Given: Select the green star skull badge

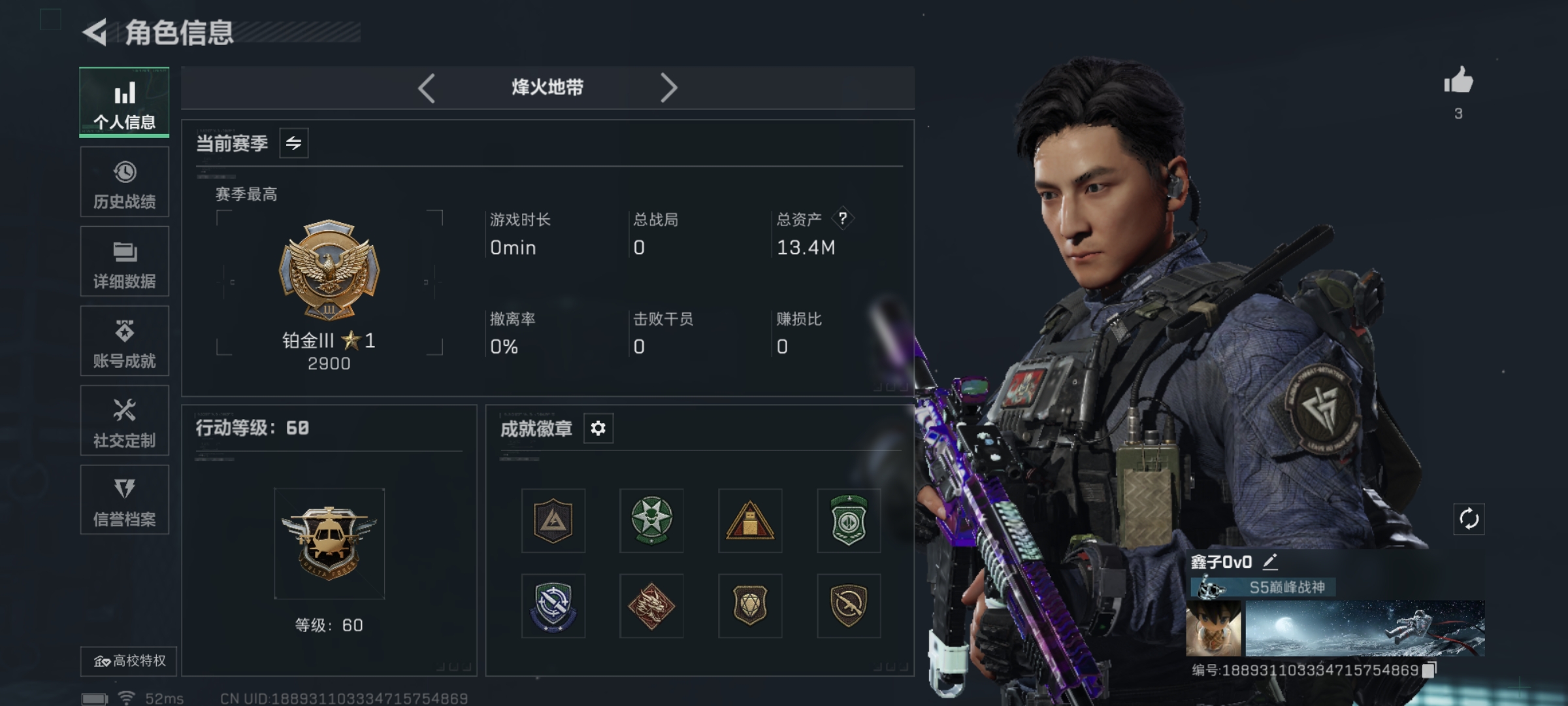Looking at the screenshot, I should [x=651, y=520].
